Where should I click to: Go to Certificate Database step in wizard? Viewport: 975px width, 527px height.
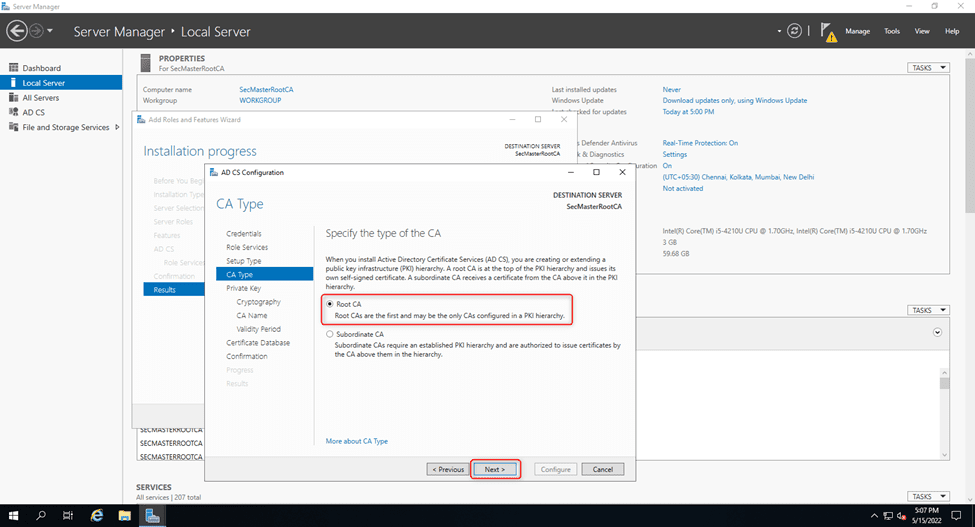tap(258, 343)
